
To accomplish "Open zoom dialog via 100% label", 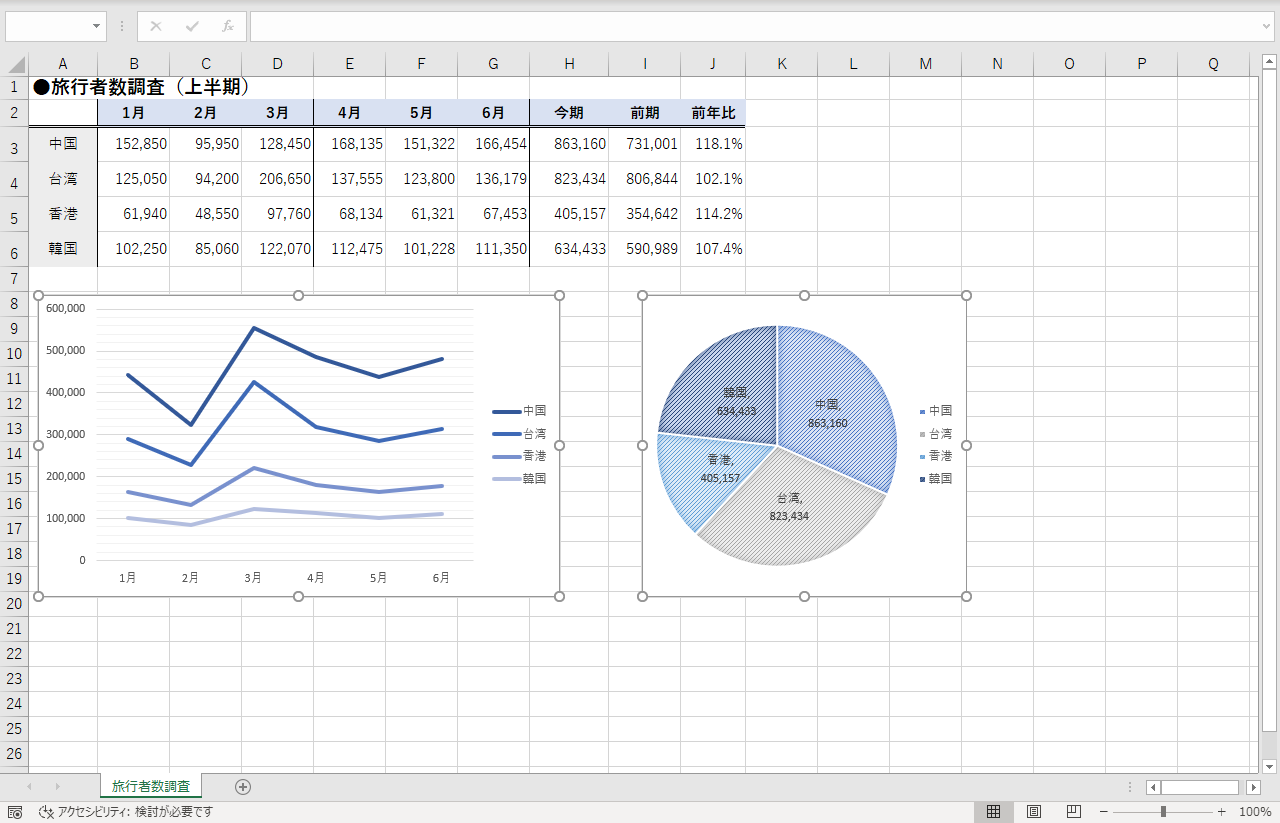I will (x=1255, y=812).
